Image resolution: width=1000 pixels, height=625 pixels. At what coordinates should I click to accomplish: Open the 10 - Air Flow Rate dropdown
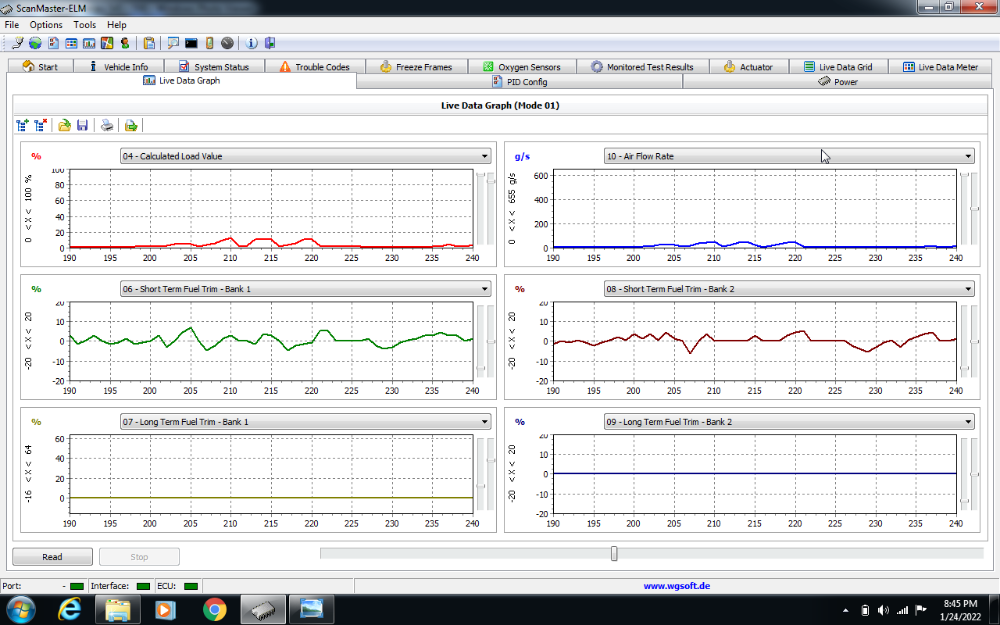tap(968, 156)
